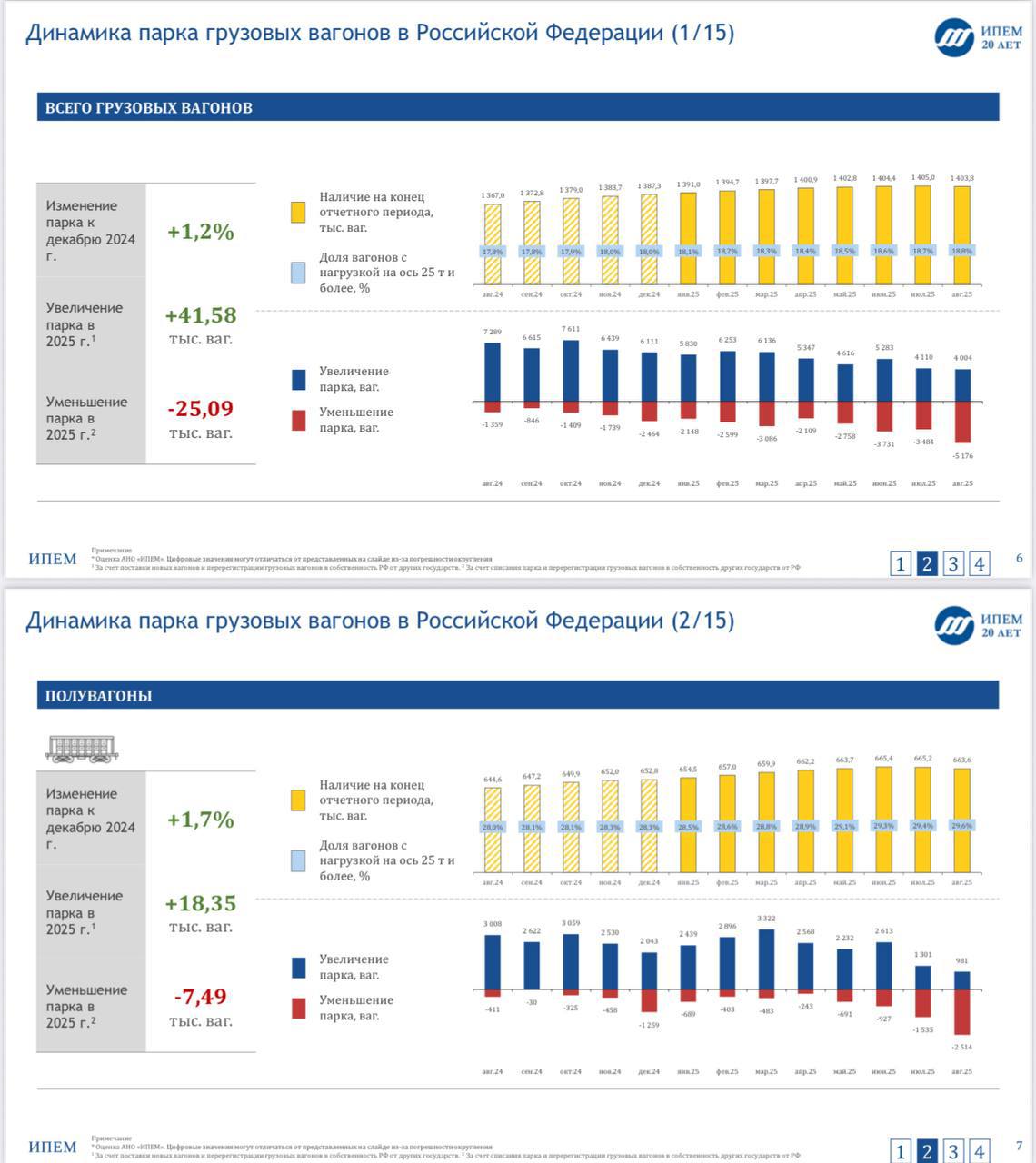Click the ИПЕМ 20 лет logo on slide 1/15
The width and height of the screenshot is (1036, 1163).
coord(978,37)
